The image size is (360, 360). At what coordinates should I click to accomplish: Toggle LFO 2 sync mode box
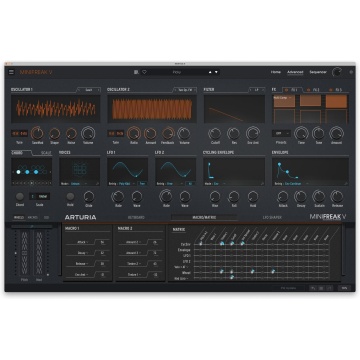[190, 184]
